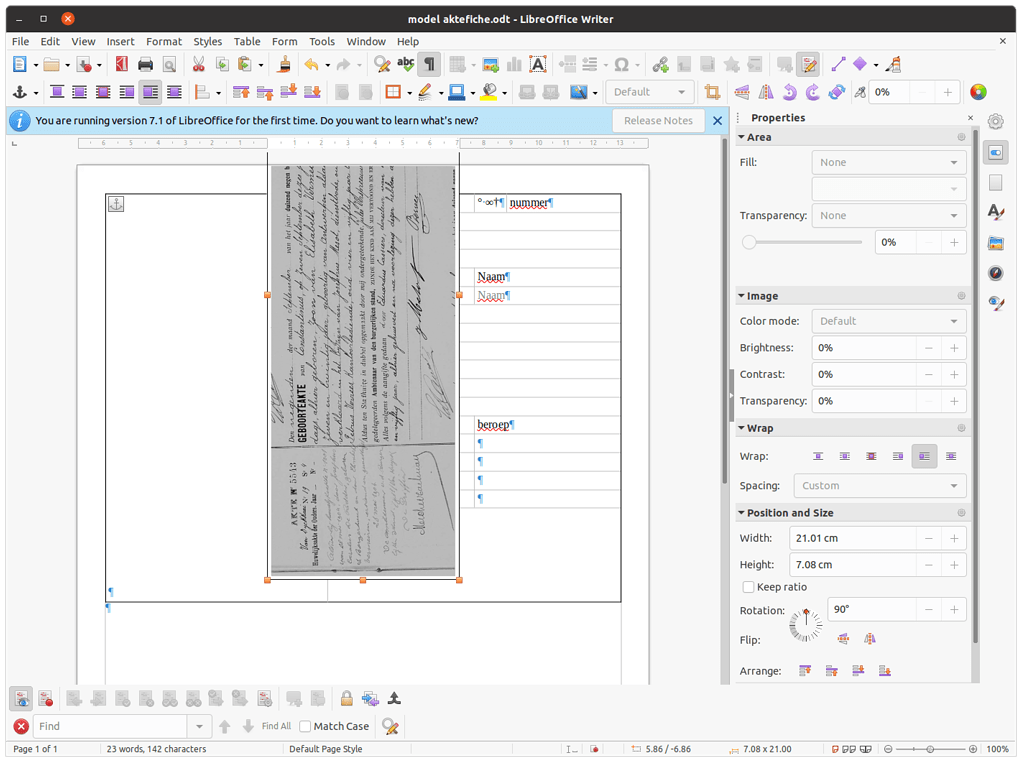Screen dimensions: 1023x763
Task: Click the Height value field
Action: [852, 565]
